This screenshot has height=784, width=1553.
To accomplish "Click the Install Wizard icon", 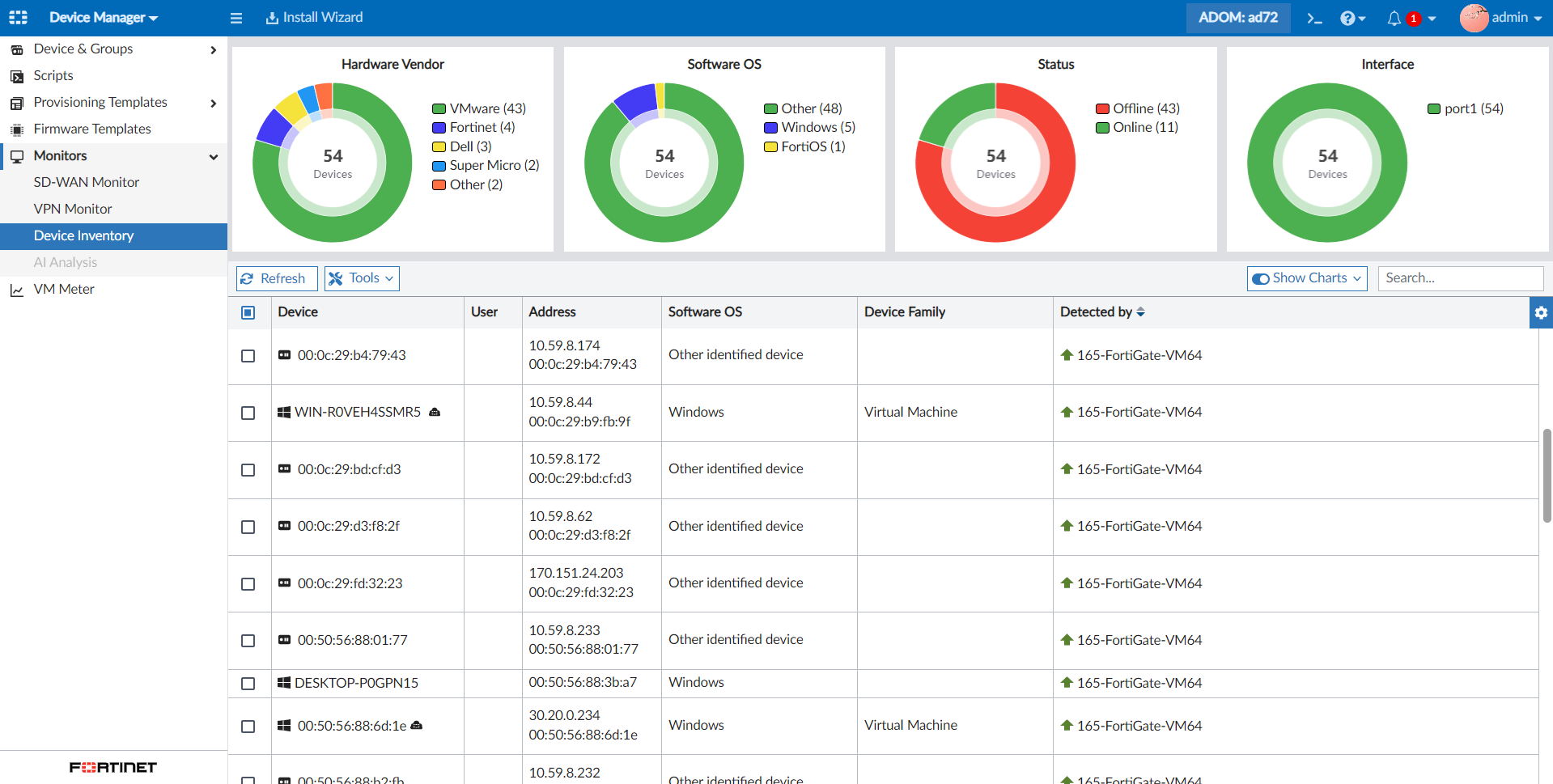I will point(269,17).
